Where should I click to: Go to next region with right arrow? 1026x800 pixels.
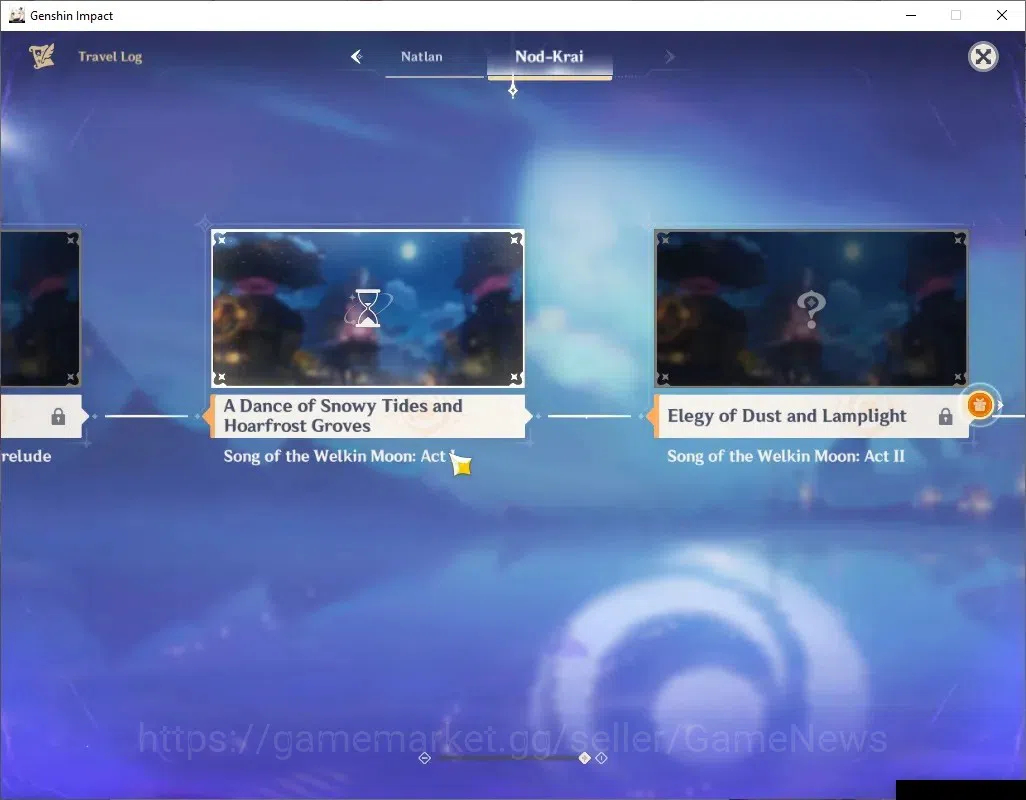tap(669, 57)
